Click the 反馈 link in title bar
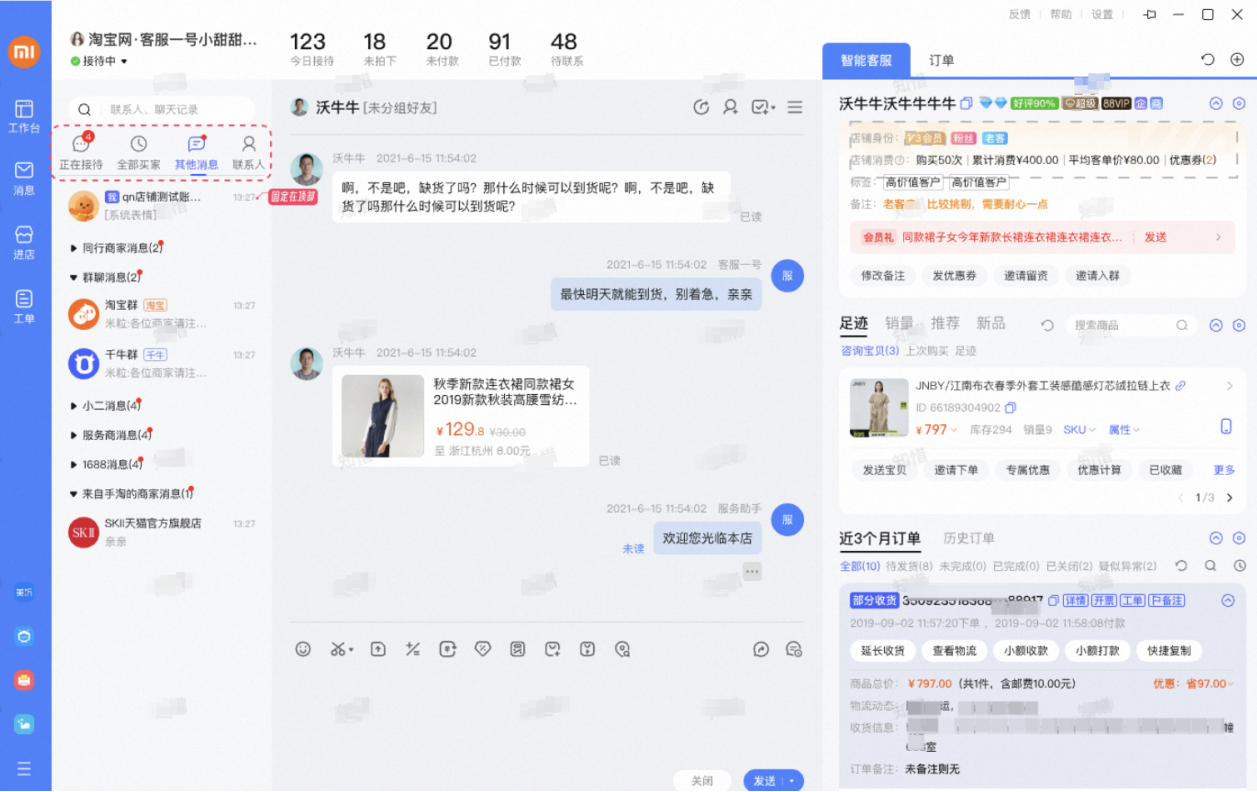The width and height of the screenshot is (1257, 792). pyautogui.click(x=1019, y=14)
